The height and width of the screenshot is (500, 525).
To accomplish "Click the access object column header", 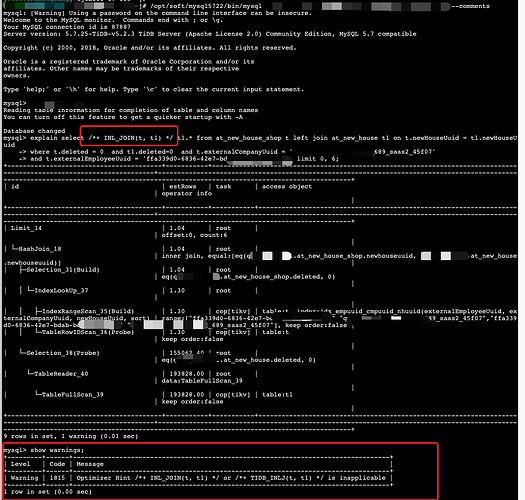I will (x=287, y=187).
